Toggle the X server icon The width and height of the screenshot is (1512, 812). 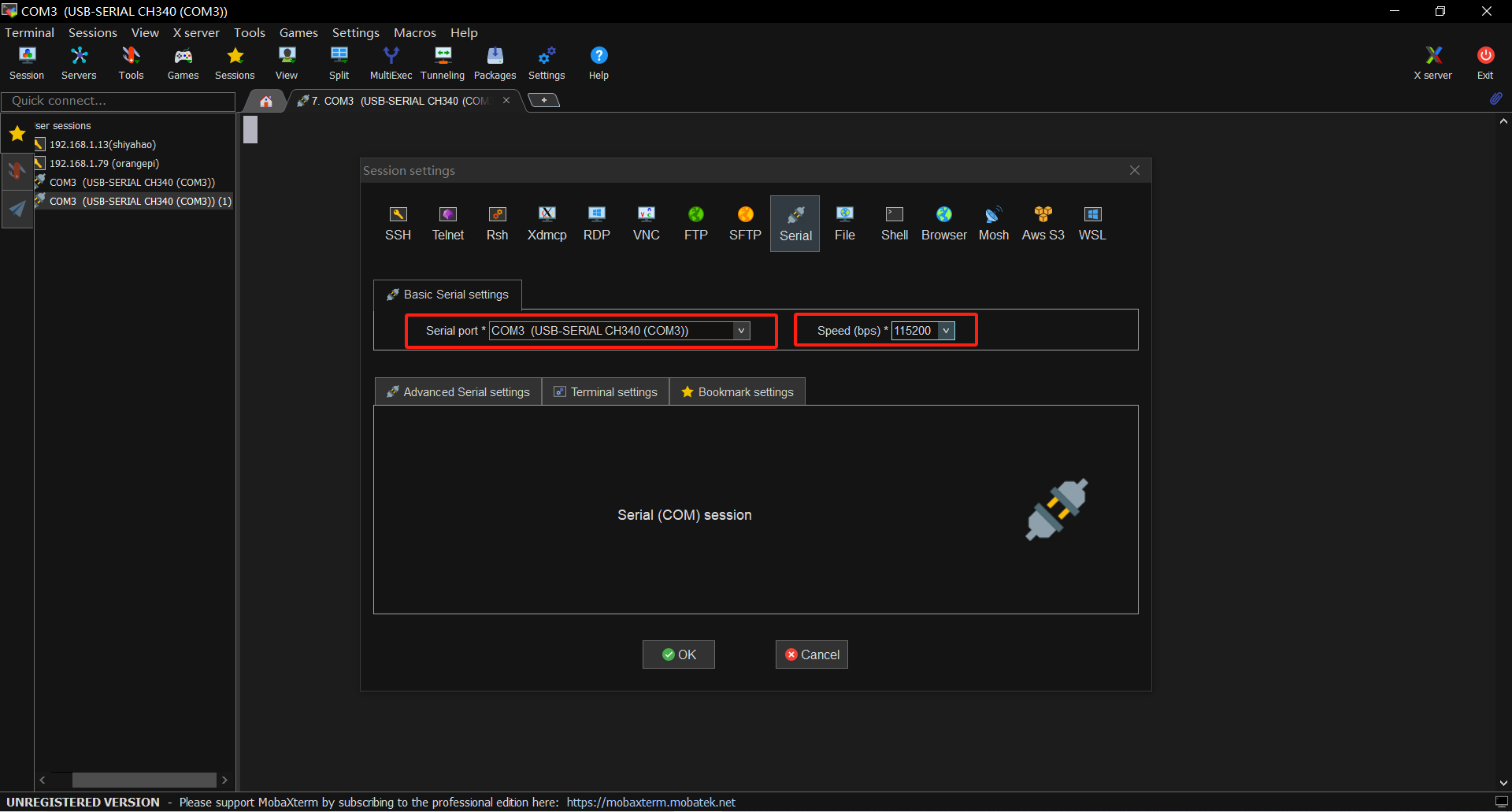[1432, 63]
